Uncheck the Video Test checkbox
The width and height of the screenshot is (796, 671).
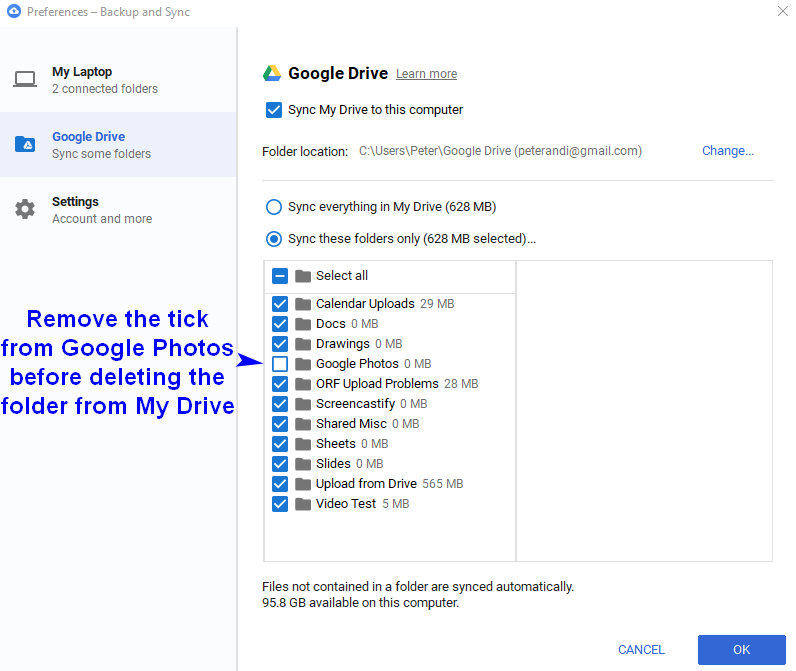coord(280,504)
